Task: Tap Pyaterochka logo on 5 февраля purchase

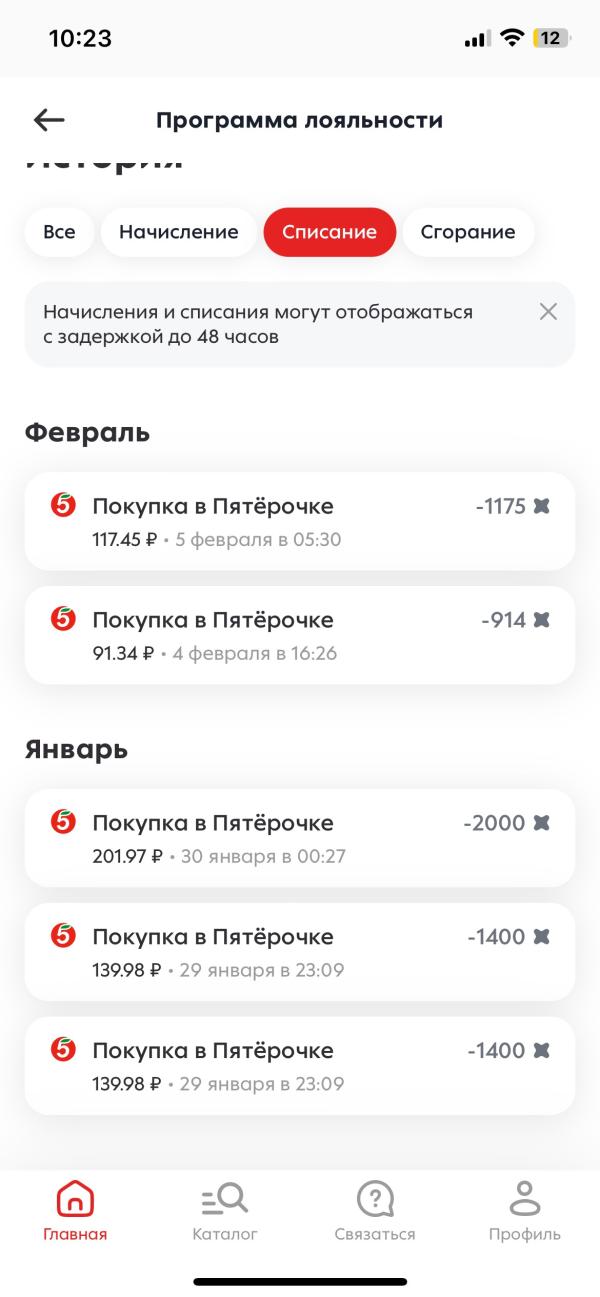Action: click(62, 506)
